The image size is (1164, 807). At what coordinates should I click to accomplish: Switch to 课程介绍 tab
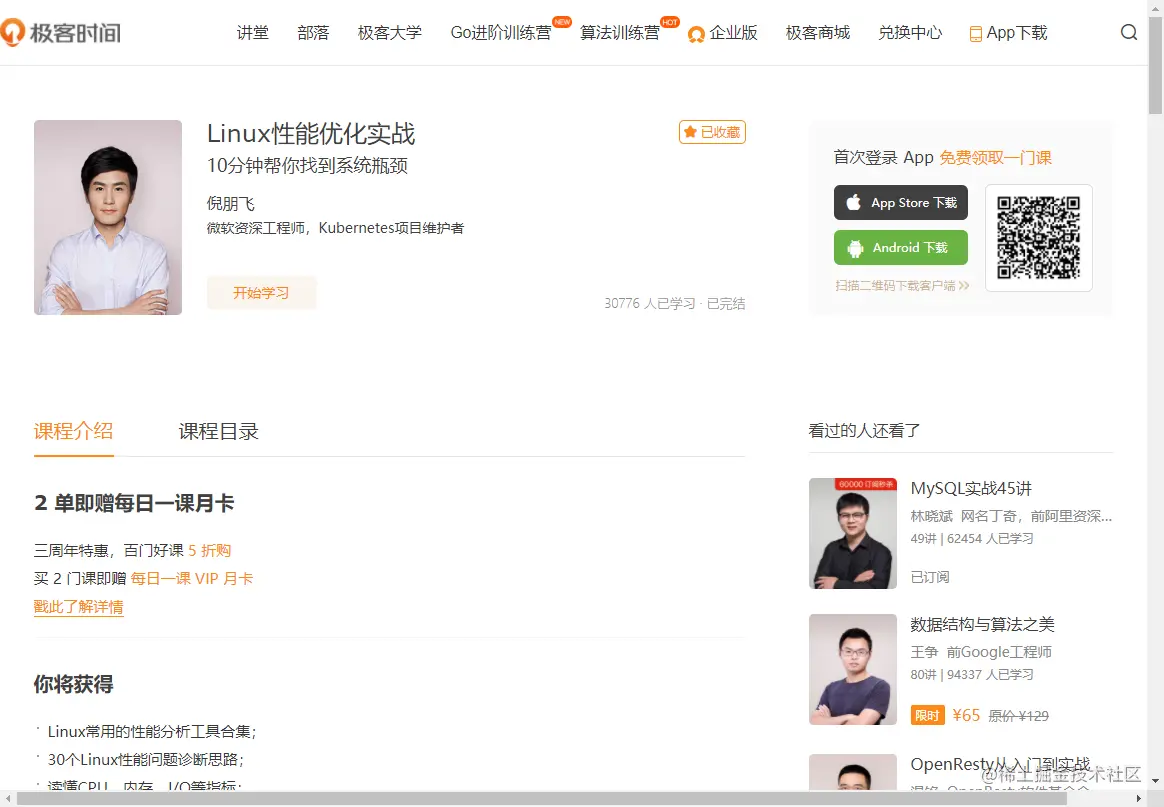(x=73, y=431)
